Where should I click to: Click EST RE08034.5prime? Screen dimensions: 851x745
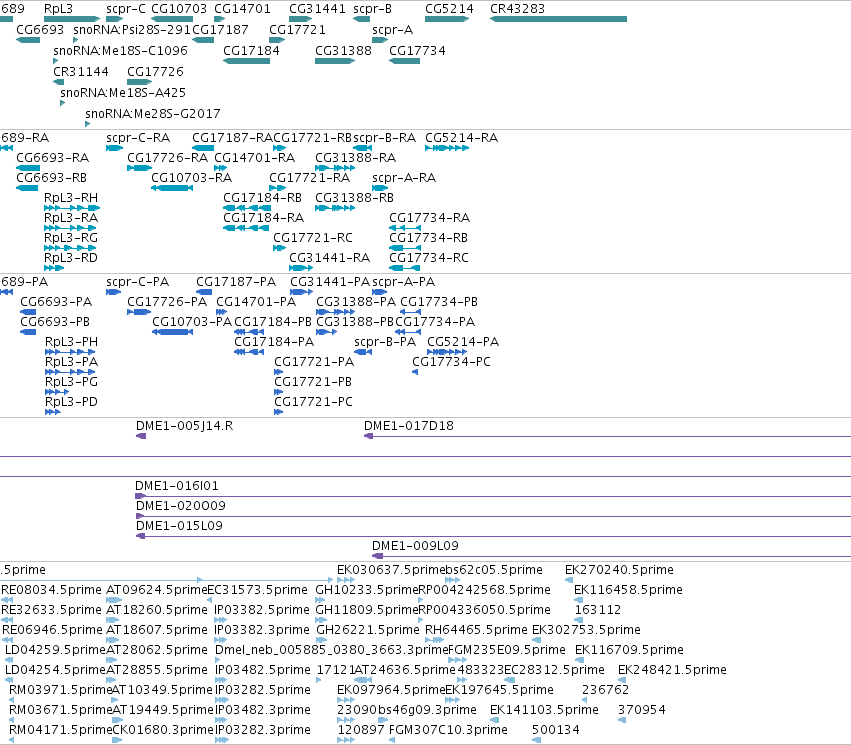coord(52,590)
